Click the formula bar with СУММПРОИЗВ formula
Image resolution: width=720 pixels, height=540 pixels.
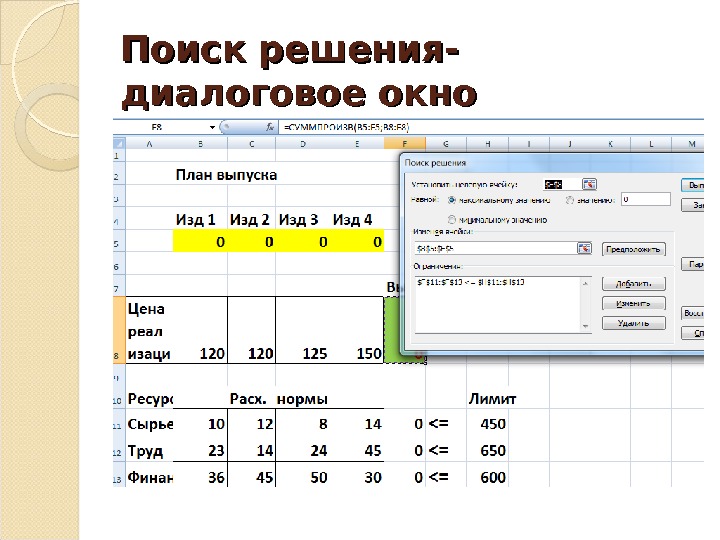tap(490, 127)
